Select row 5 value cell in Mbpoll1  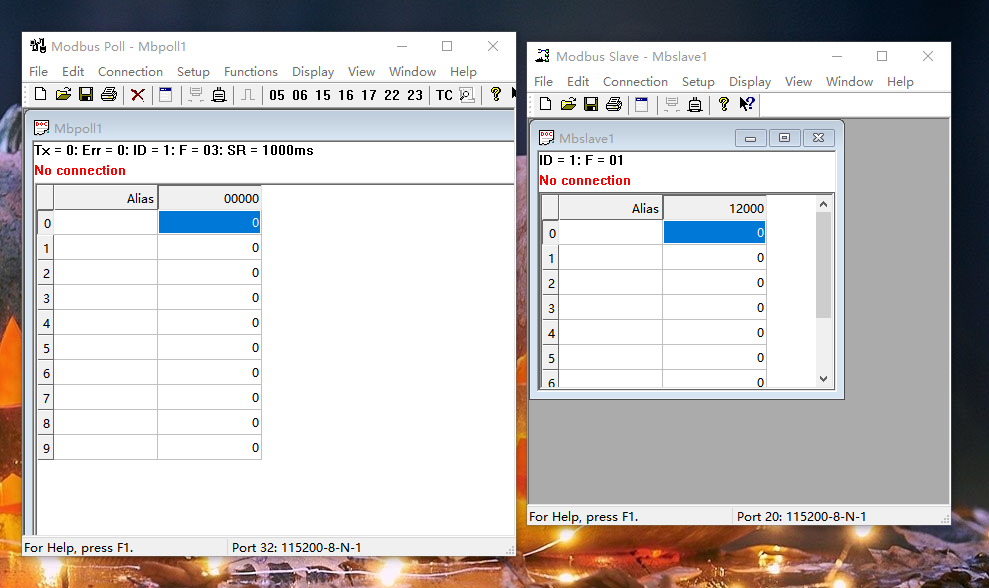click(x=209, y=348)
